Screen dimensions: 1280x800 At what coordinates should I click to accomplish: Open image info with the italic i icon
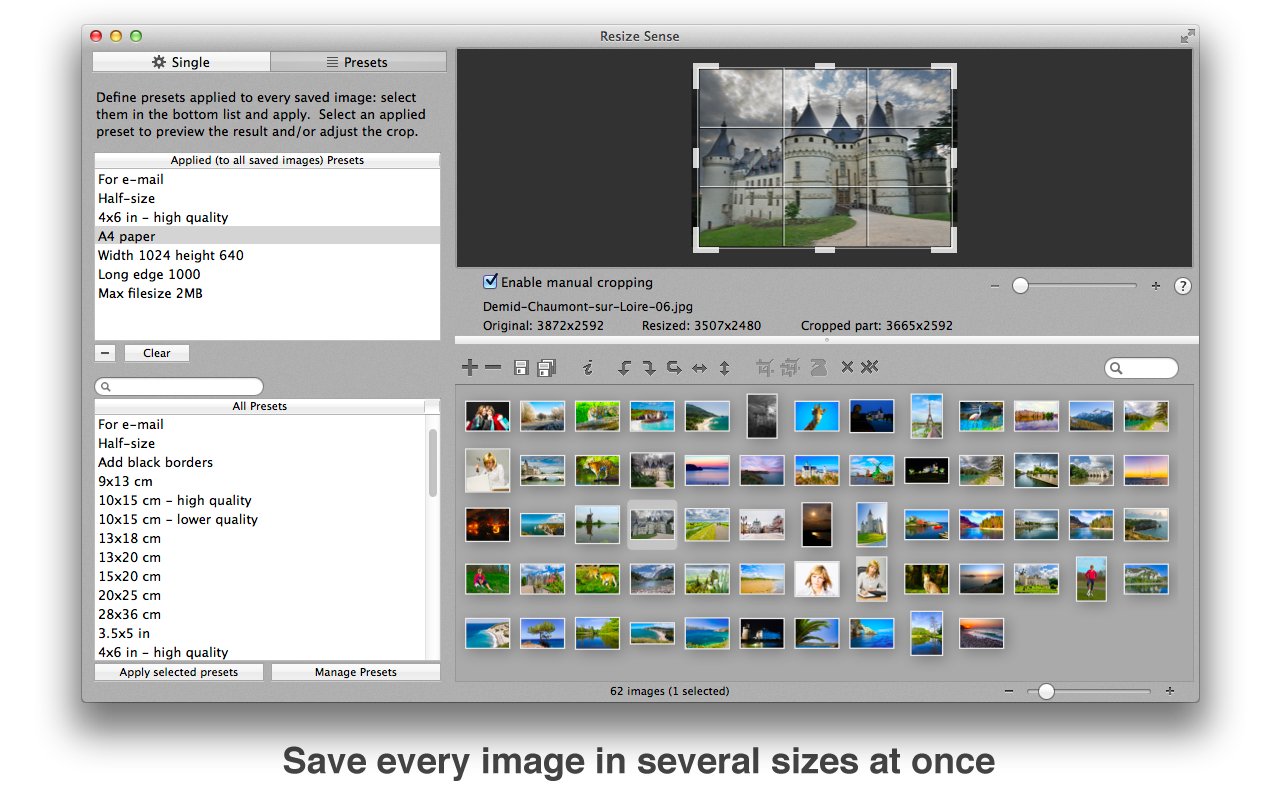point(588,368)
